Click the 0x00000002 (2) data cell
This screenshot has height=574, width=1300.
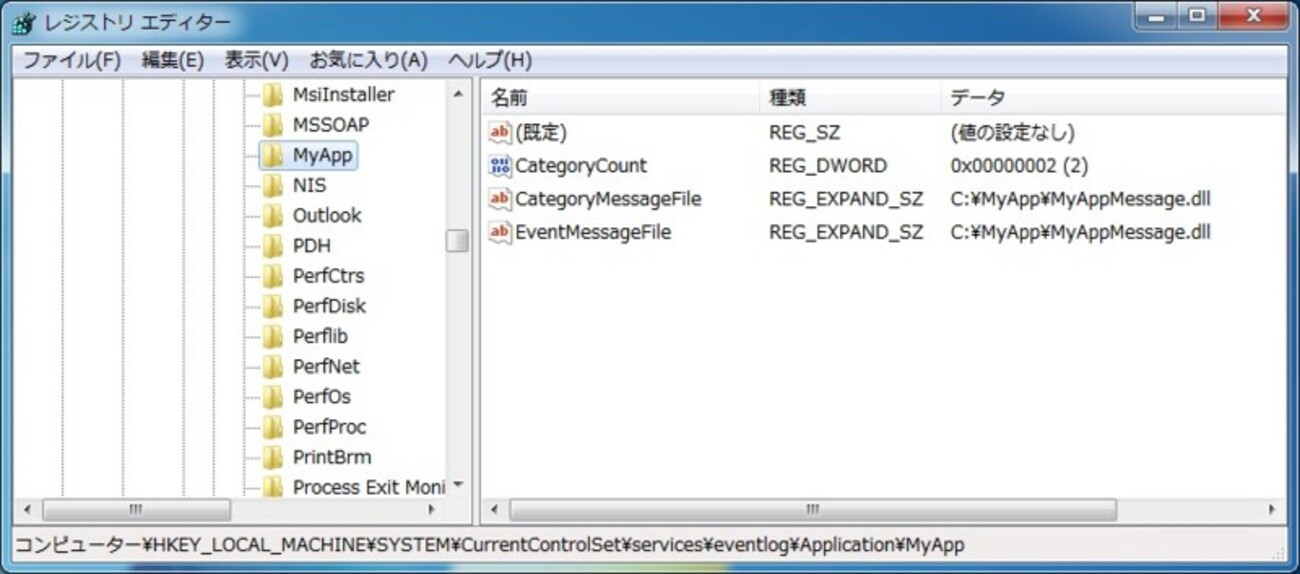(x=1020, y=166)
